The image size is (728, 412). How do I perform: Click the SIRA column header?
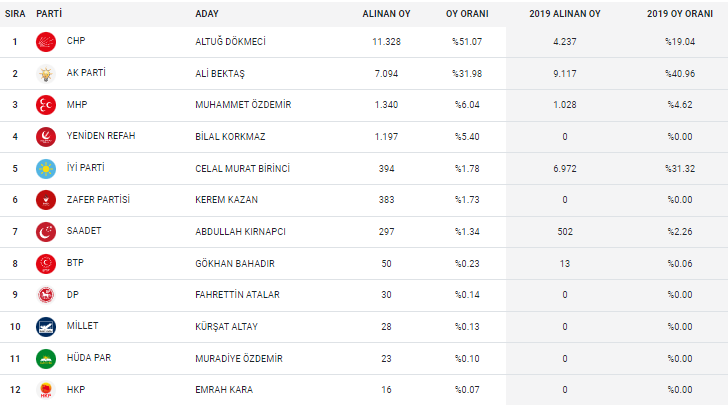click(x=15, y=14)
